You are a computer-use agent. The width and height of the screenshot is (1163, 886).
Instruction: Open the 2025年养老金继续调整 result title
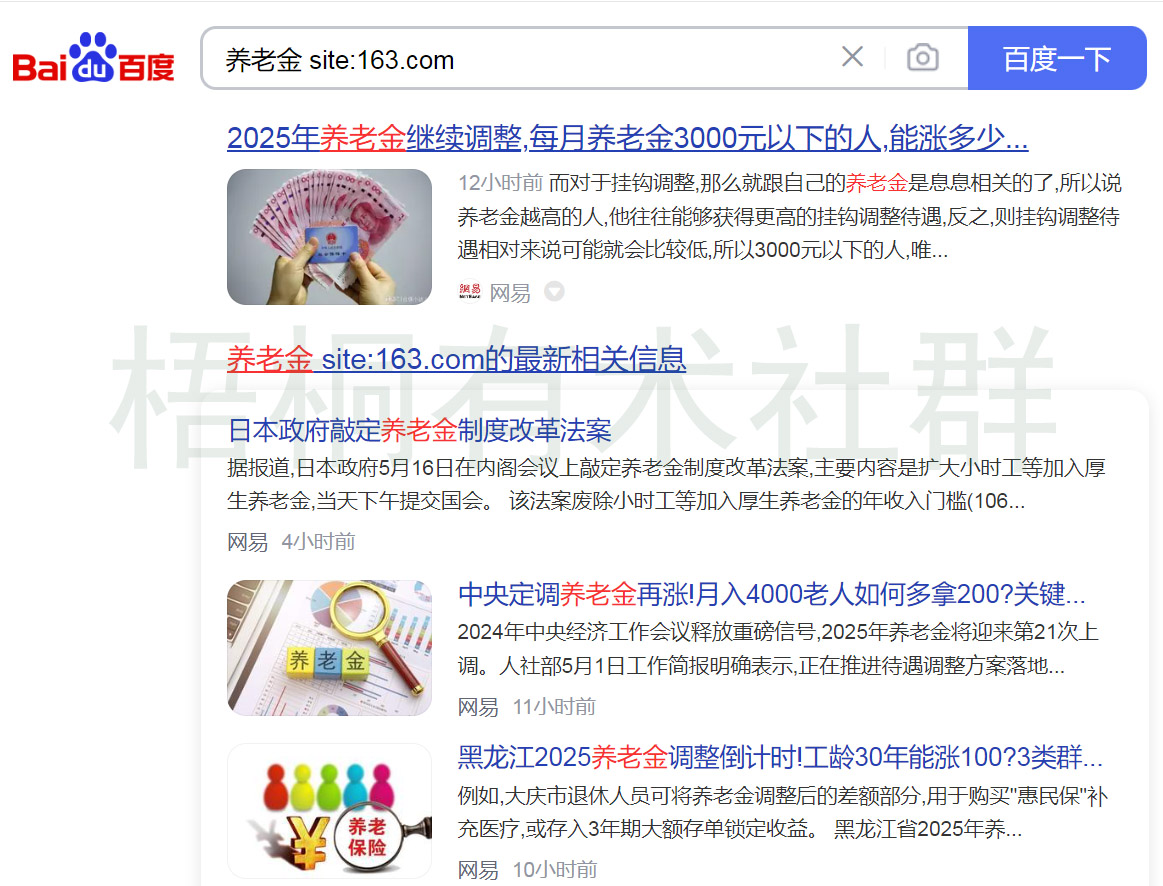click(627, 138)
